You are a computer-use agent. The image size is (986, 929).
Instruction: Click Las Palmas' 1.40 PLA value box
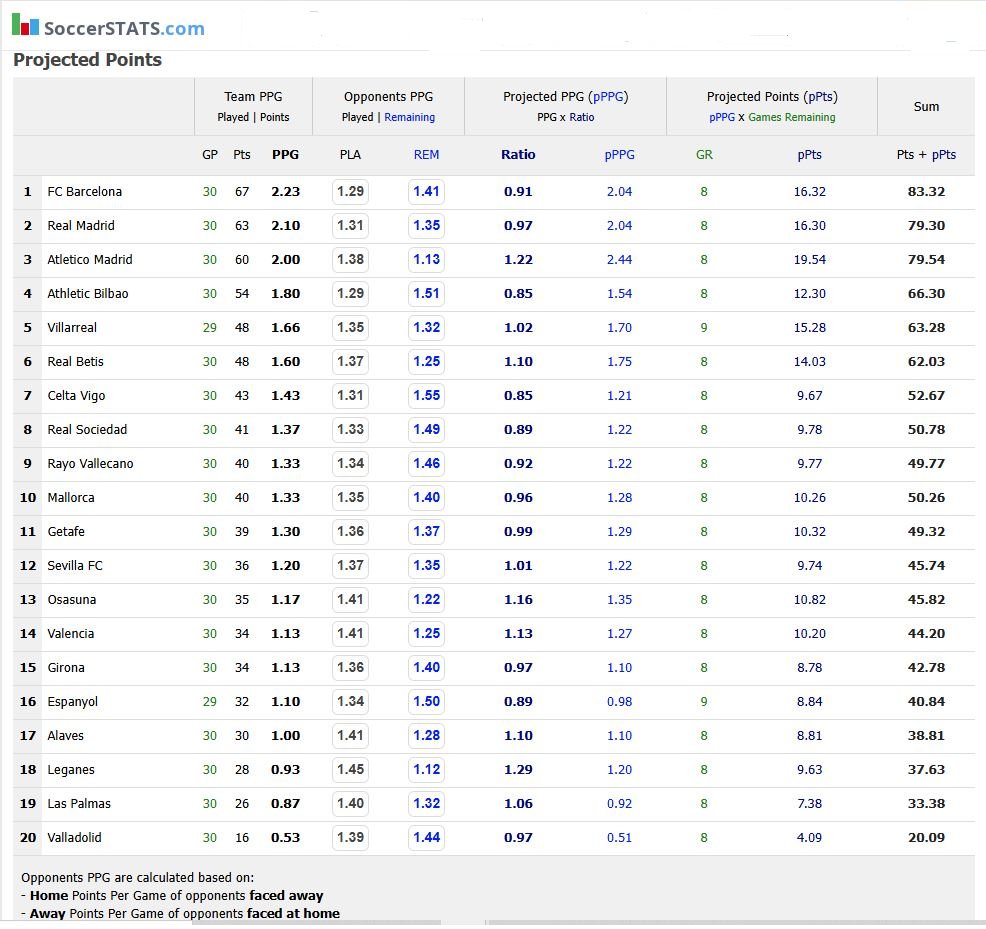(350, 803)
